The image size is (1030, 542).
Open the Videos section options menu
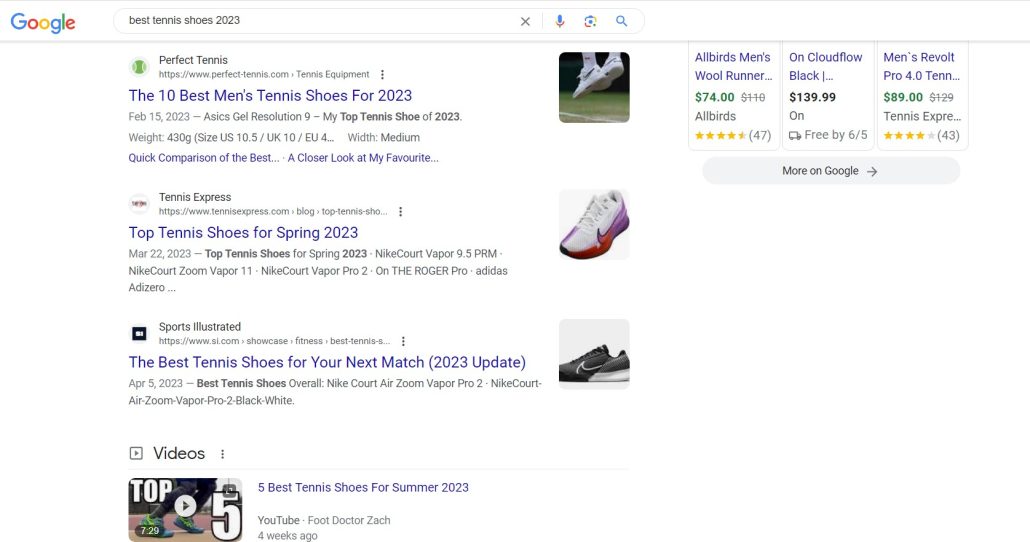click(223, 454)
